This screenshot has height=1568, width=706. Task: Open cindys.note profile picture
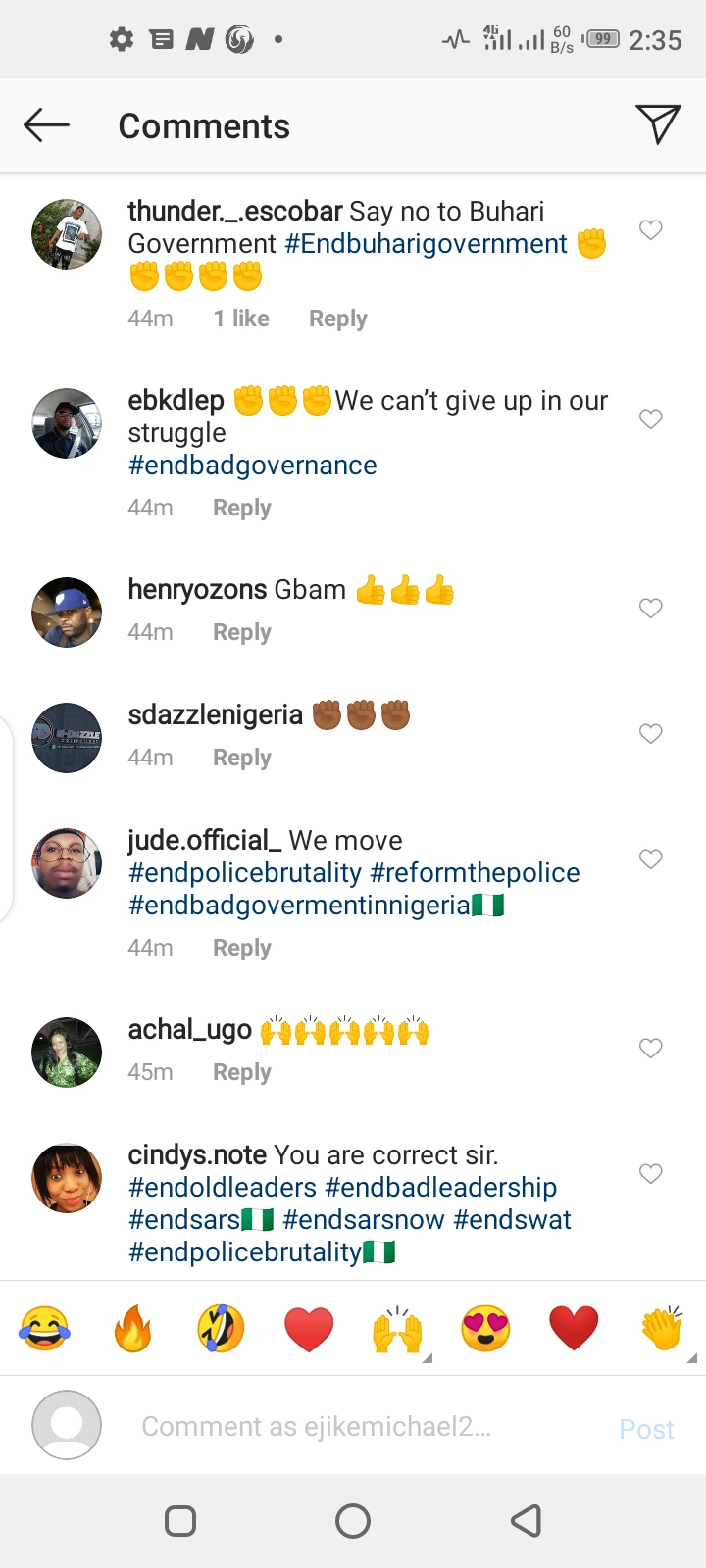(x=67, y=1178)
